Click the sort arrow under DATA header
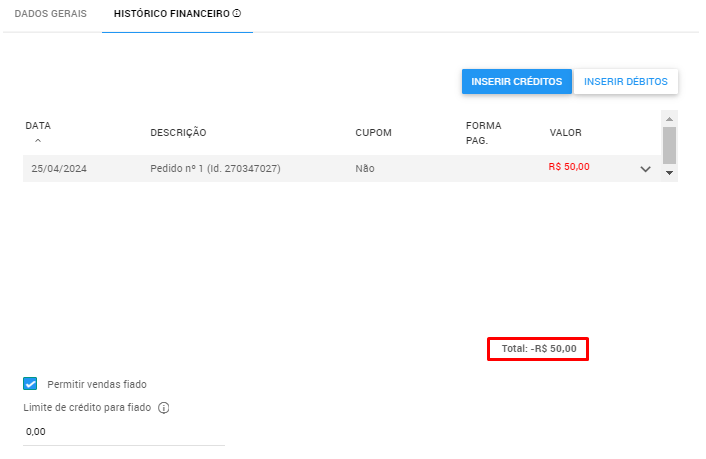The image size is (706, 459). click(x=38, y=141)
